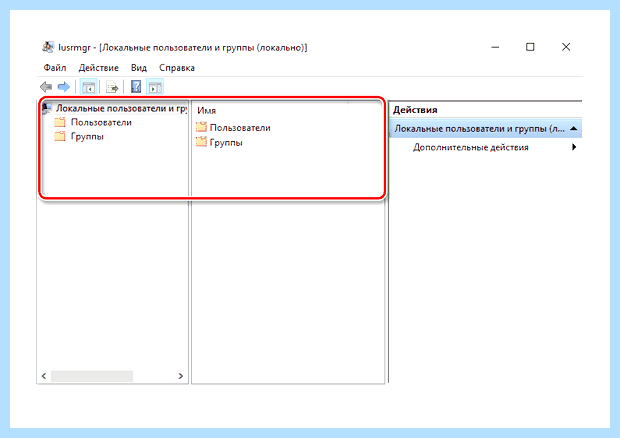Click the Имя column header
The height and width of the screenshot is (438, 620).
(x=206, y=111)
